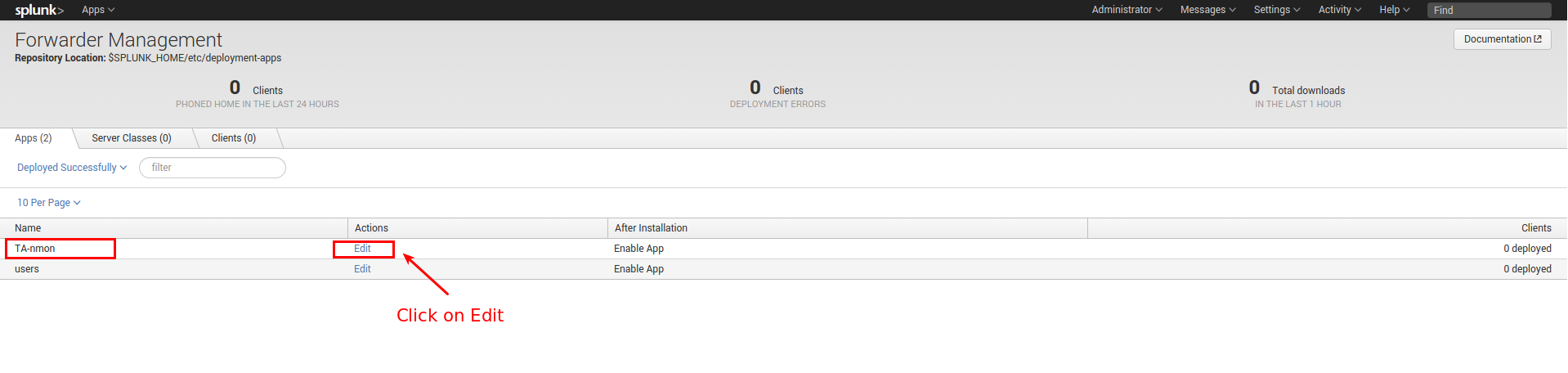Click Edit for the TA-nmon app
Image resolution: width=1568 pixels, height=373 pixels.
[x=362, y=249]
